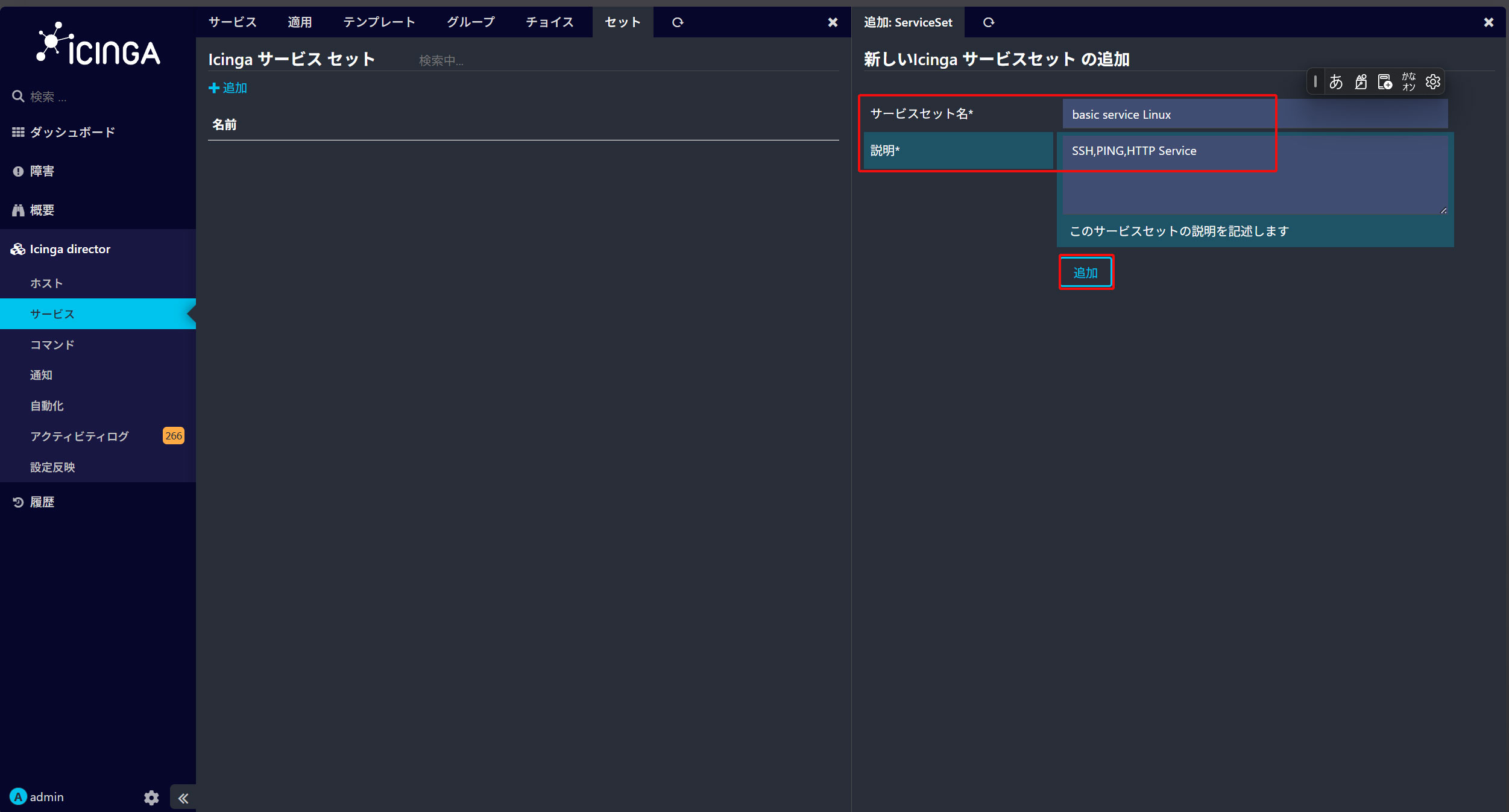Click the サービスセット名 input field
The width and height of the screenshot is (1509, 812).
[x=1255, y=114]
